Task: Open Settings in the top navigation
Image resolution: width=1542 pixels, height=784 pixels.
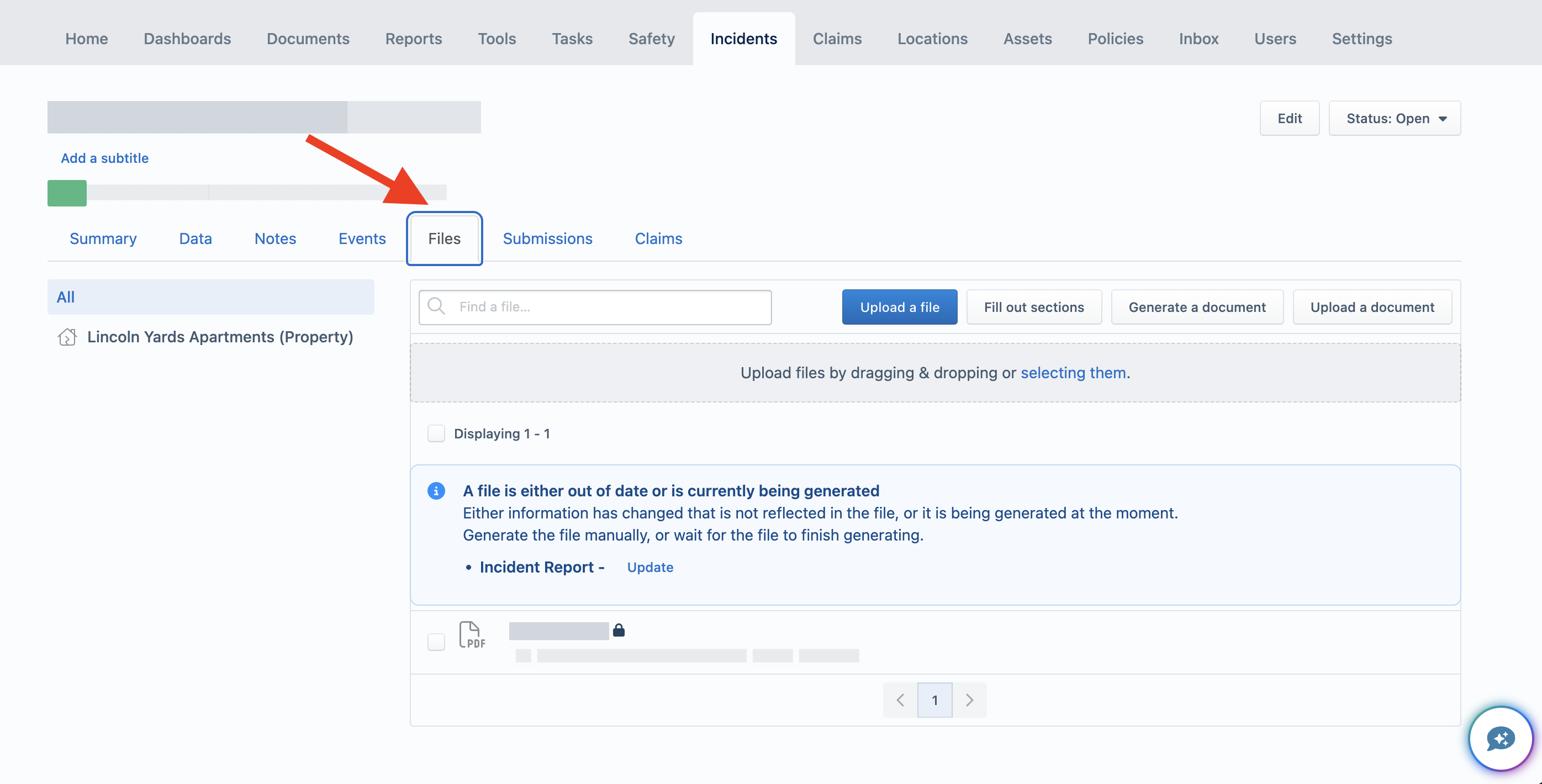Action: pyautogui.click(x=1361, y=39)
